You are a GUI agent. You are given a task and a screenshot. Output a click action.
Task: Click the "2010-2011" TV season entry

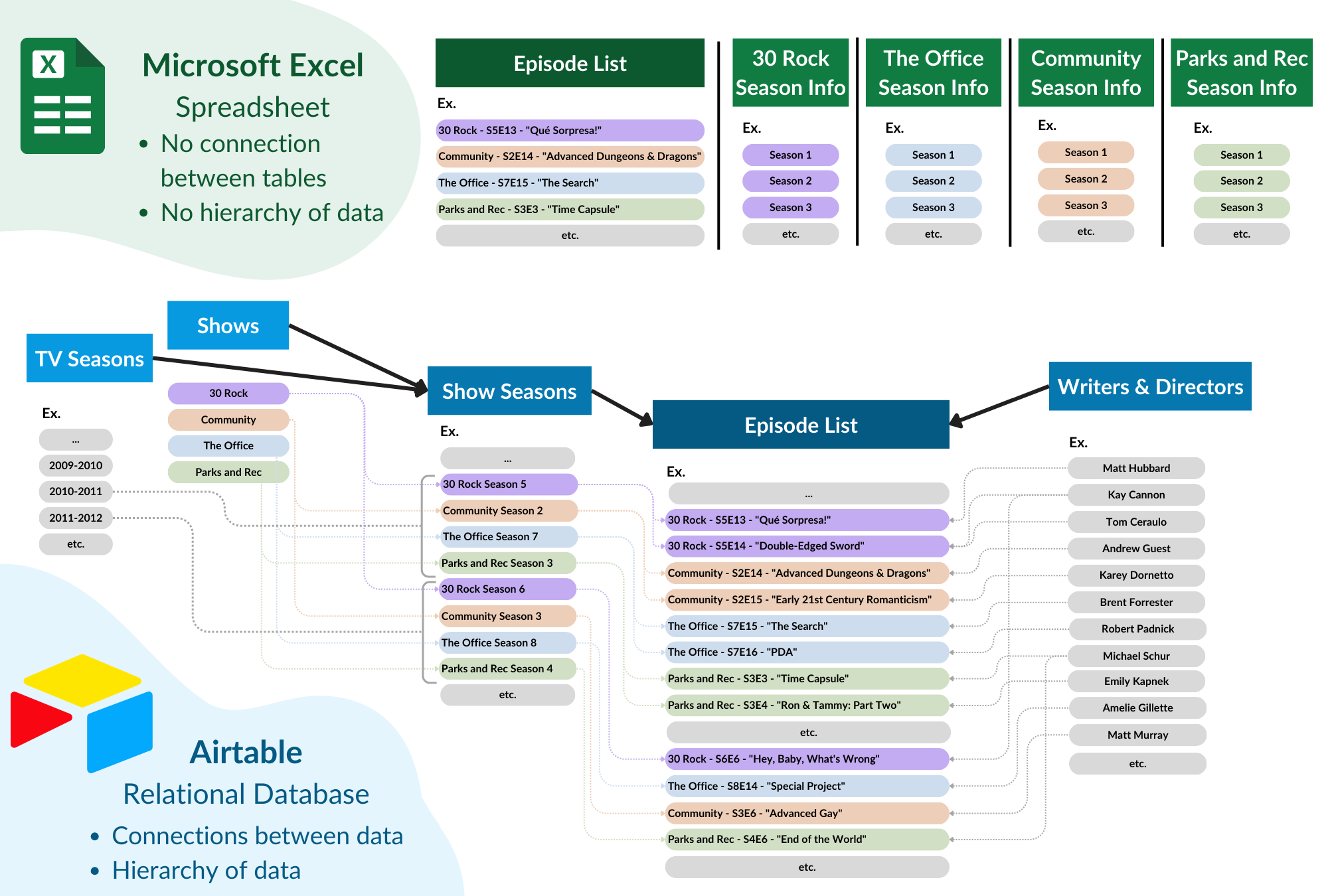(76, 491)
